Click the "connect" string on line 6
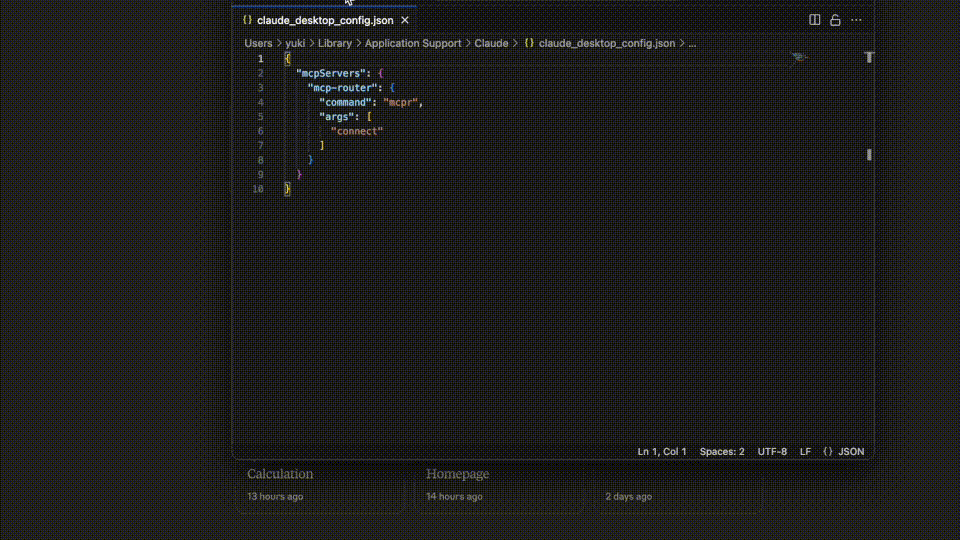960x540 pixels. [357, 132]
